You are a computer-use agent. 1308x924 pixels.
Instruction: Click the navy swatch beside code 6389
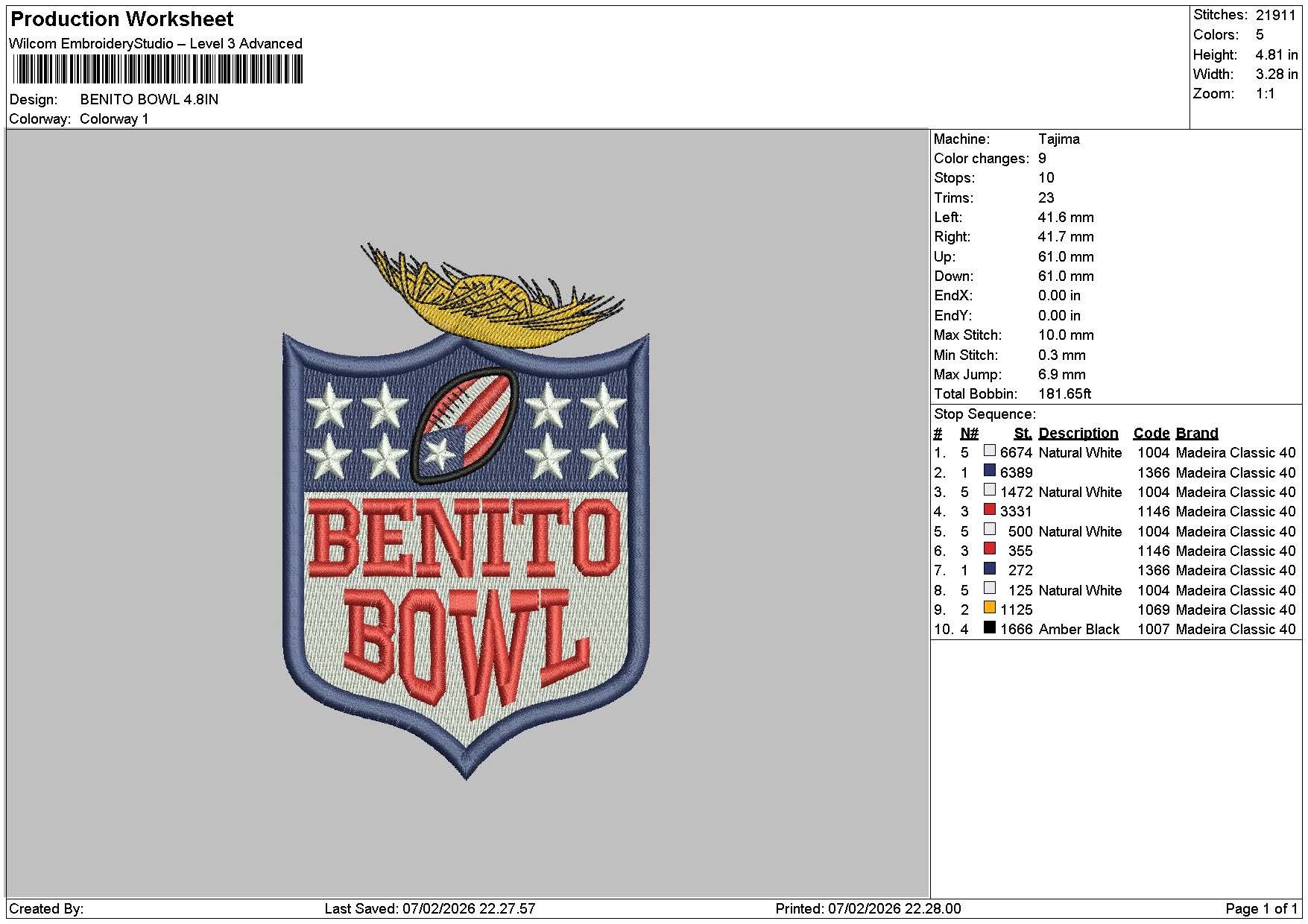[989, 470]
